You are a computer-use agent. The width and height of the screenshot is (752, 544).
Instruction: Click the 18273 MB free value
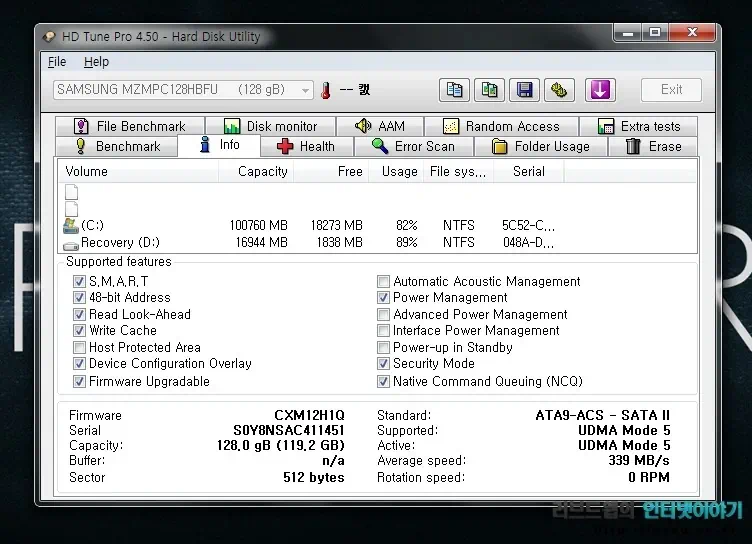point(337,225)
